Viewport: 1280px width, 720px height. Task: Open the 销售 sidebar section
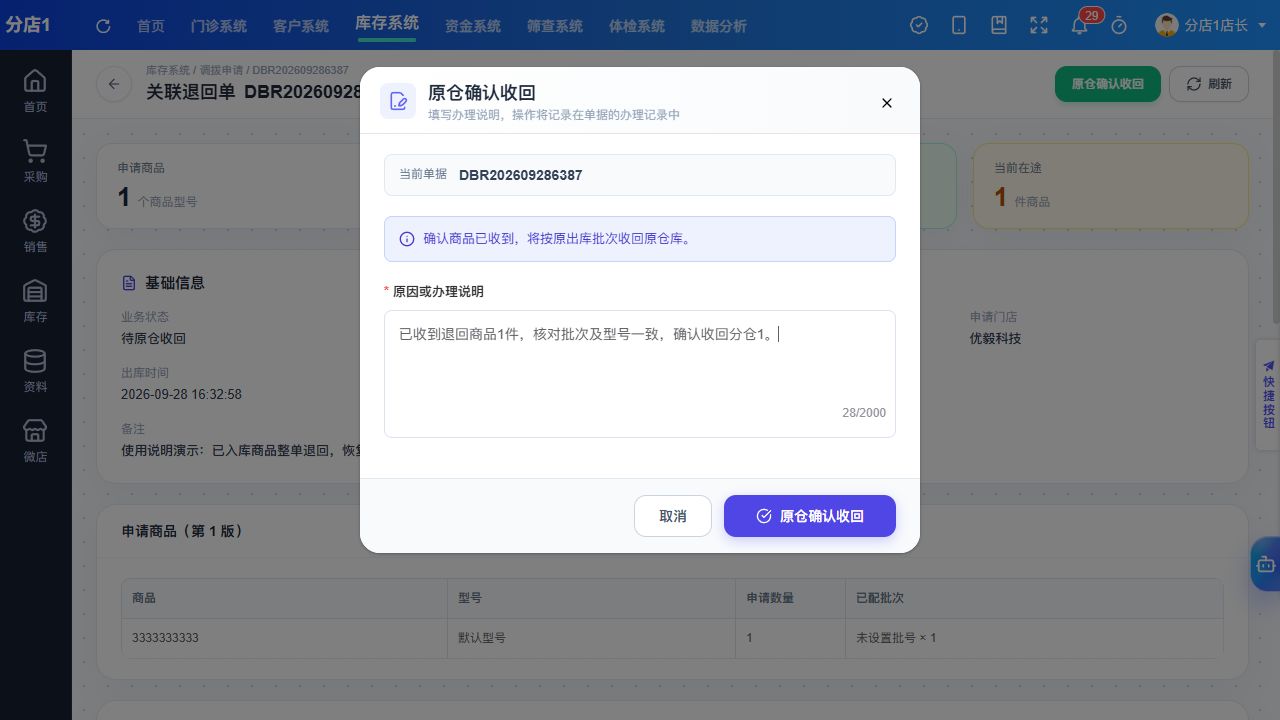(x=35, y=231)
